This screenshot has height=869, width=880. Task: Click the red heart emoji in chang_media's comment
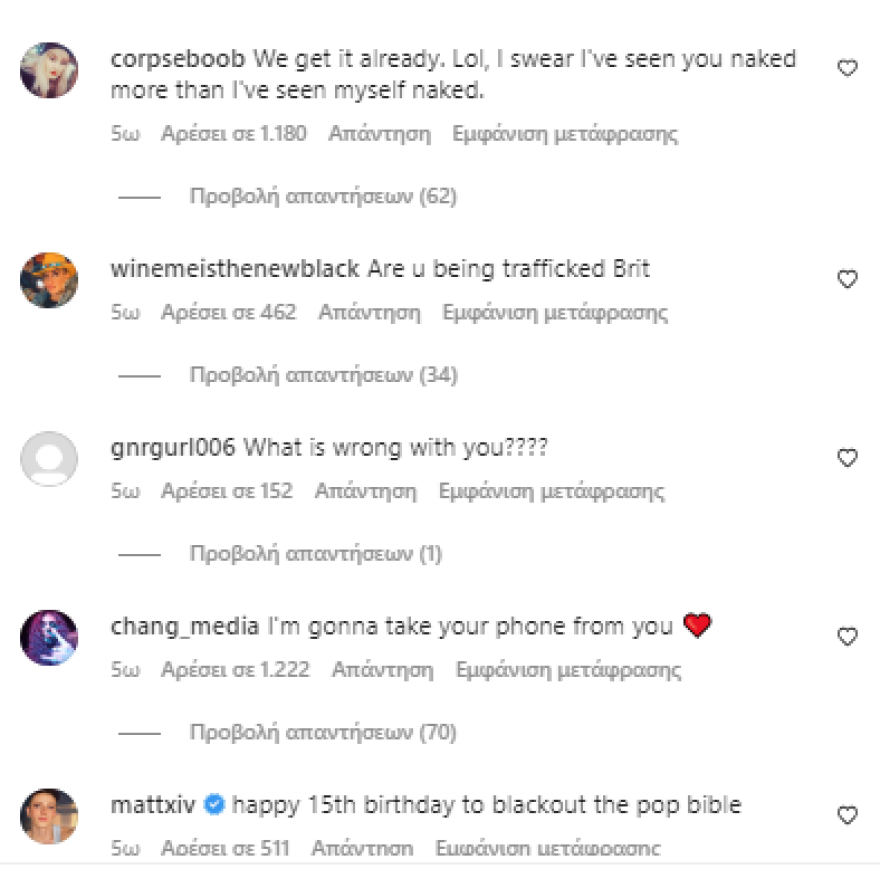(698, 624)
